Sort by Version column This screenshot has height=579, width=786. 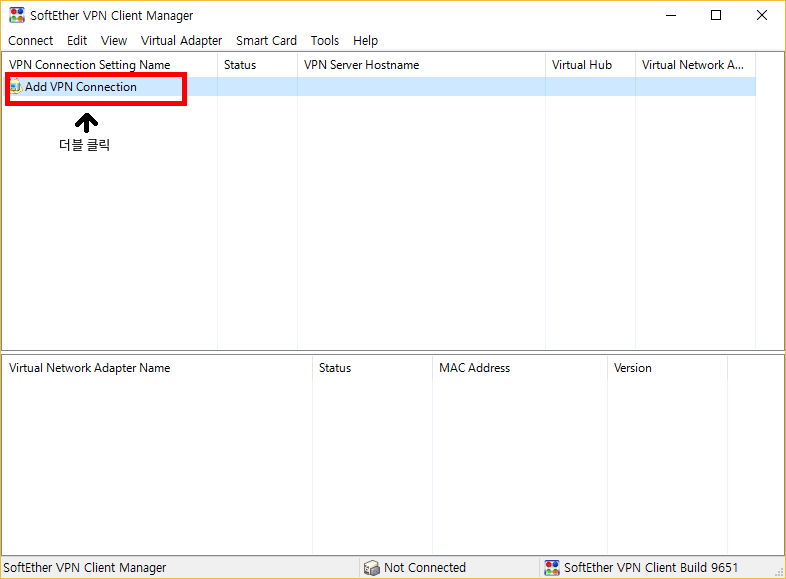(667, 368)
